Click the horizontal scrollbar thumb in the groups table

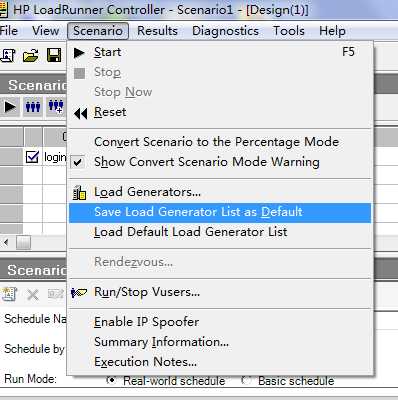[x=23, y=243]
